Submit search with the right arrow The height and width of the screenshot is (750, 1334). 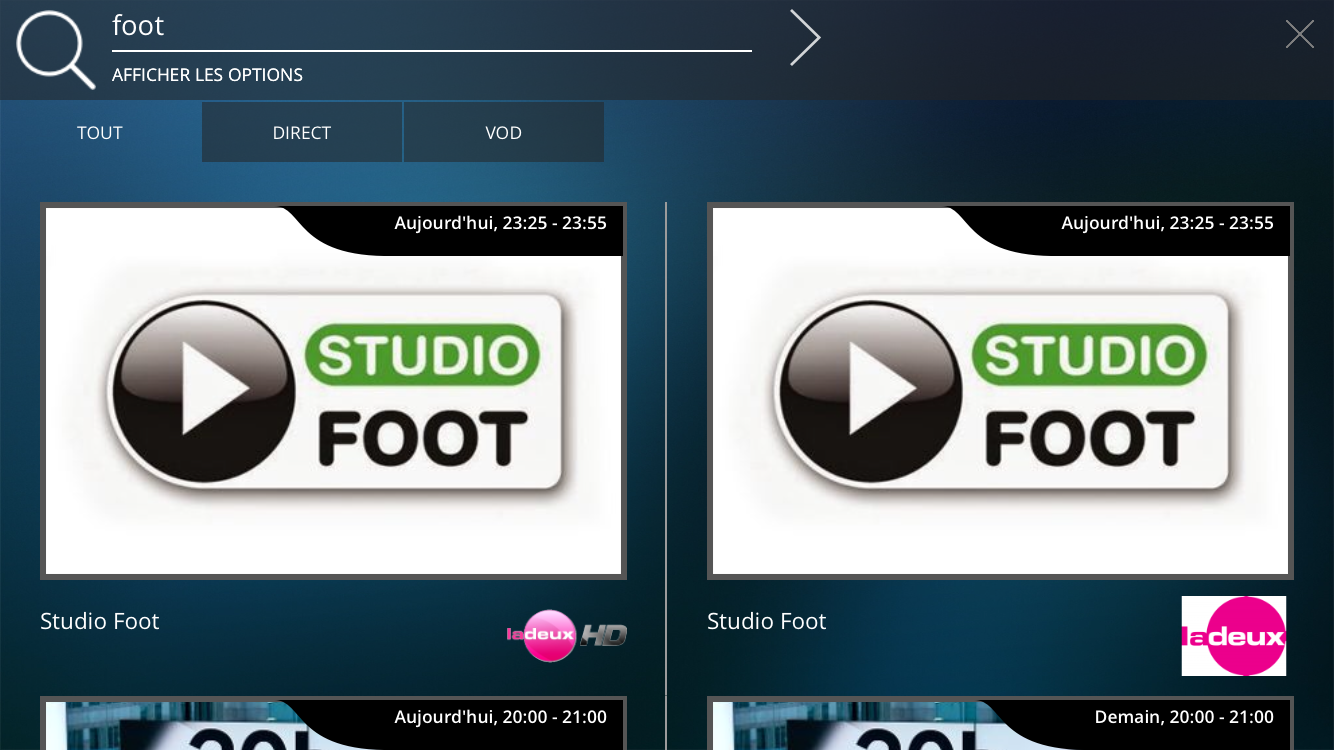pos(805,38)
